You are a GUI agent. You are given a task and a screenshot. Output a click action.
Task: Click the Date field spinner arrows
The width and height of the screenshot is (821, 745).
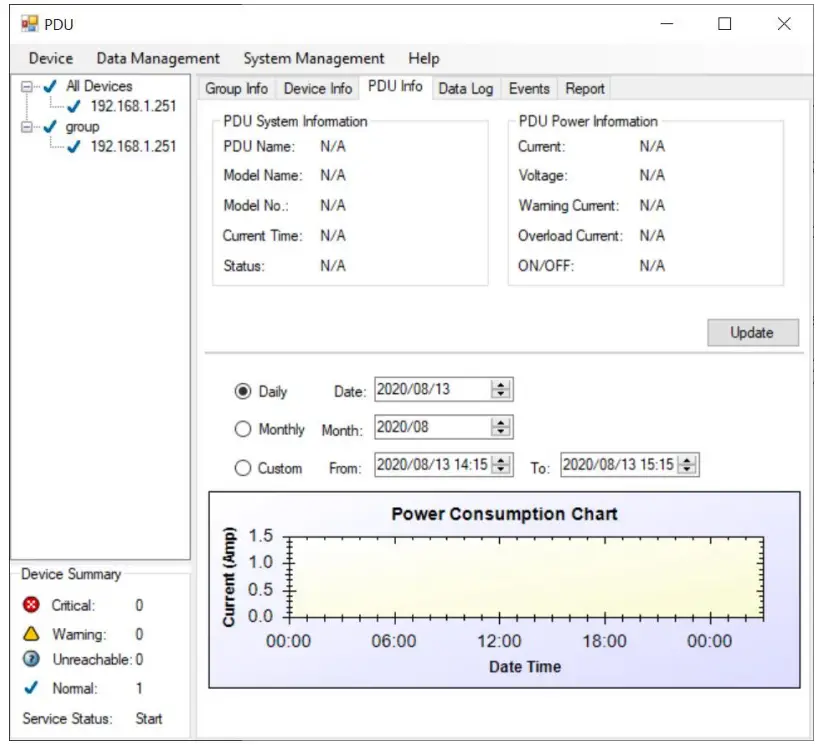pyautogui.click(x=501, y=390)
